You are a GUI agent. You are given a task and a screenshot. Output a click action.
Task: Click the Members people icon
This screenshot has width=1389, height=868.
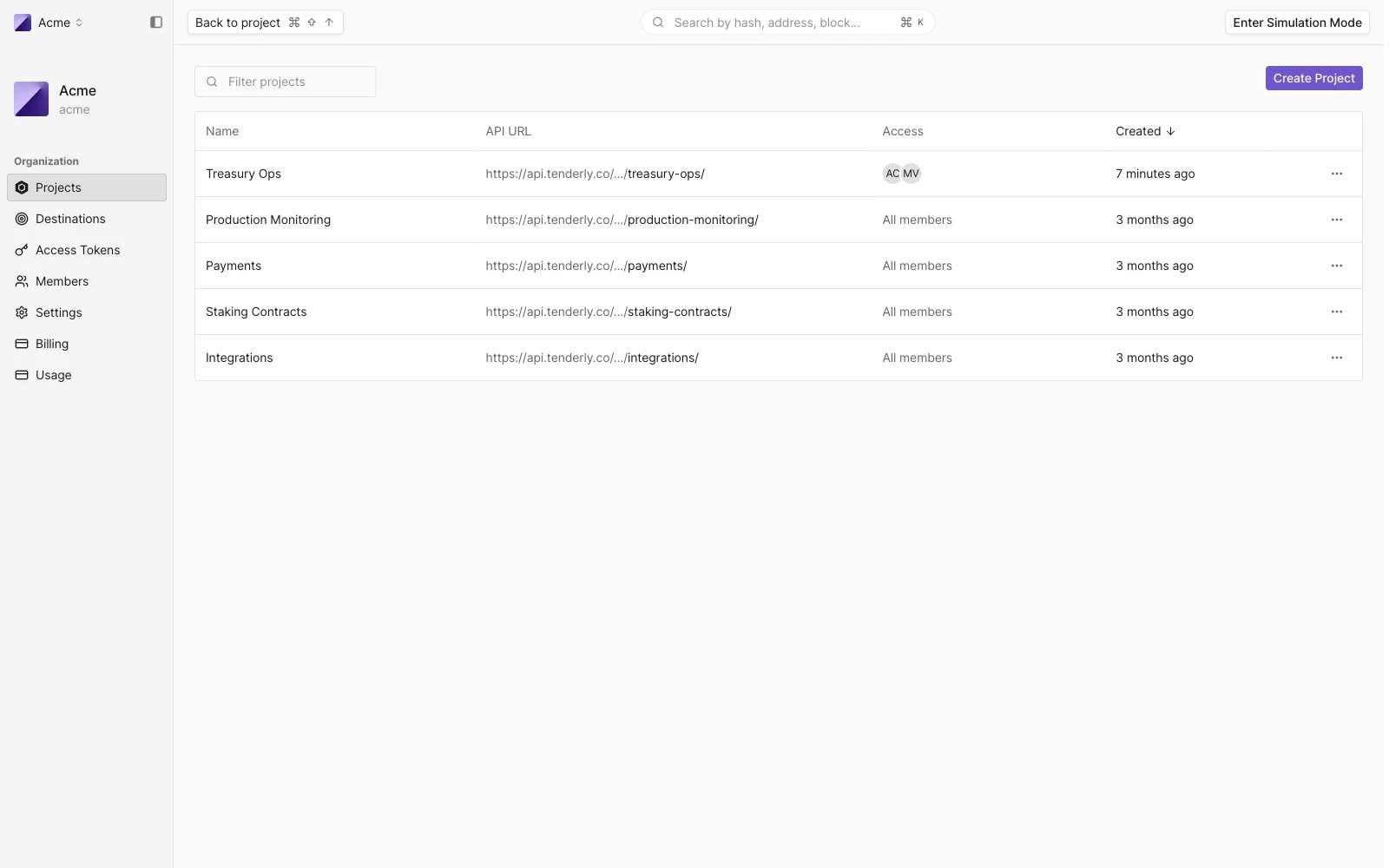(22, 281)
